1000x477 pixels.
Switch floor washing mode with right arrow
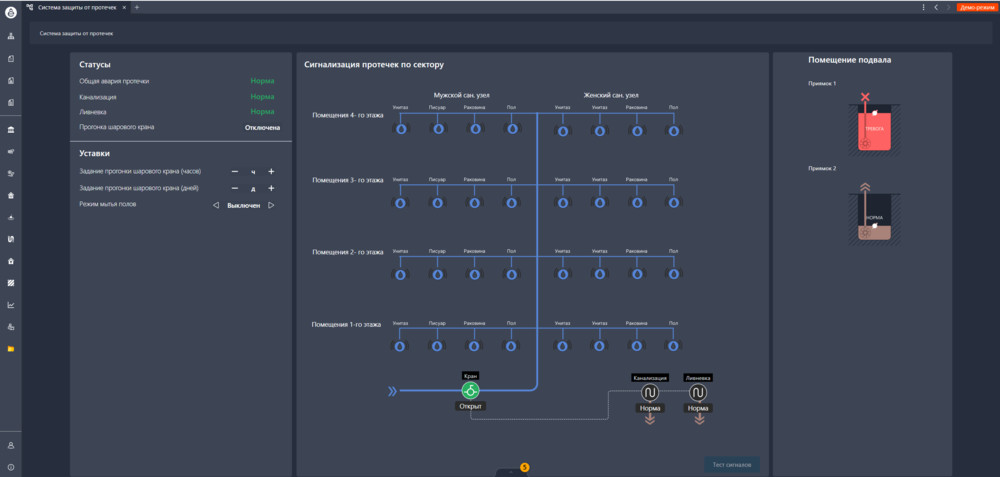pyautogui.click(x=271, y=205)
